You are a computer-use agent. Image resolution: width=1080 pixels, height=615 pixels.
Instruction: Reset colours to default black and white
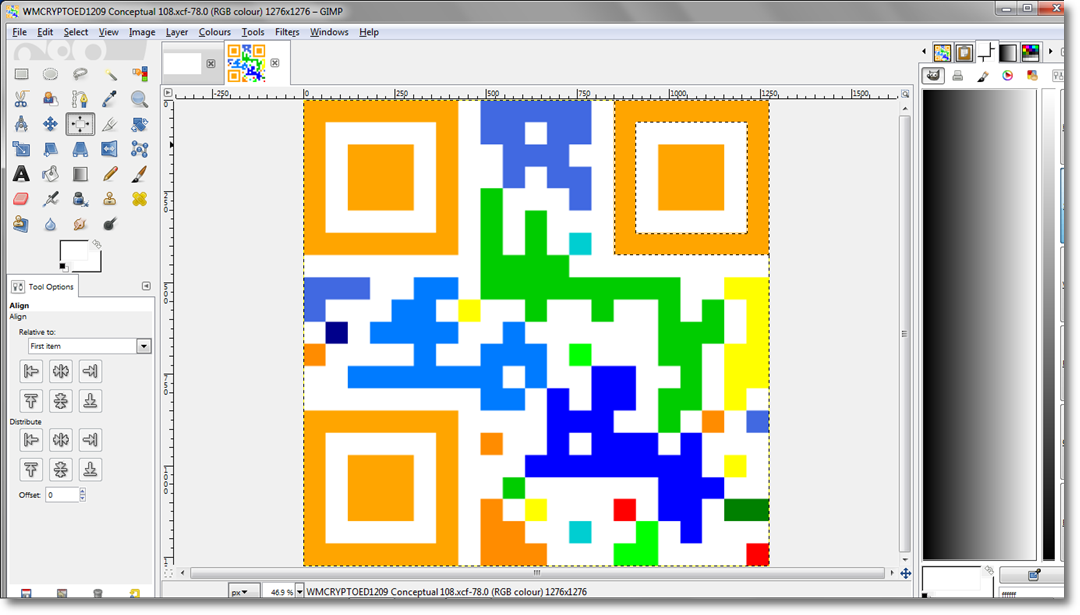coord(63,267)
